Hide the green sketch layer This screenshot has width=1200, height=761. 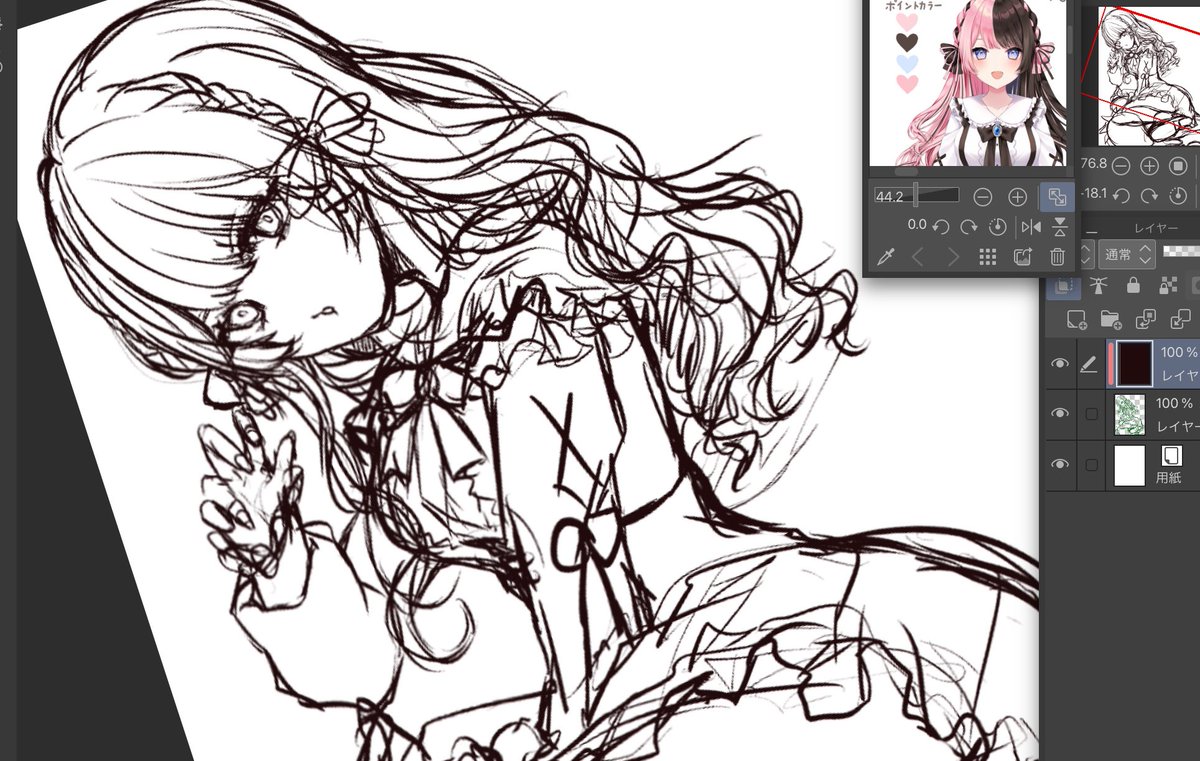1060,413
